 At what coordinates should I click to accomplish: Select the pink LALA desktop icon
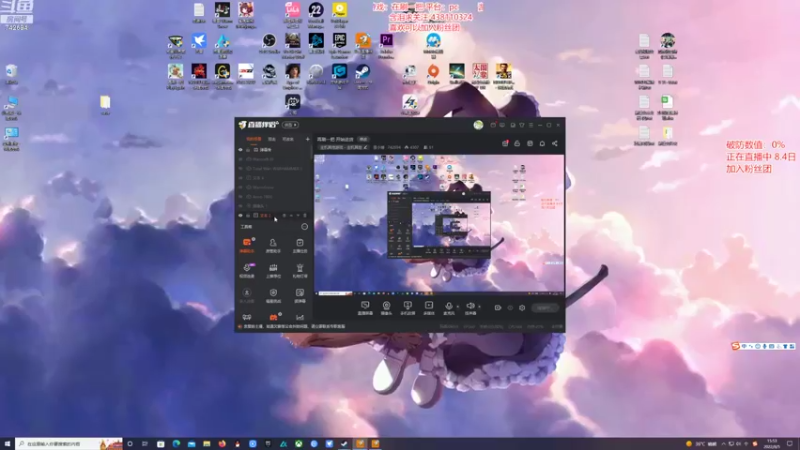(x=292, y=12)
